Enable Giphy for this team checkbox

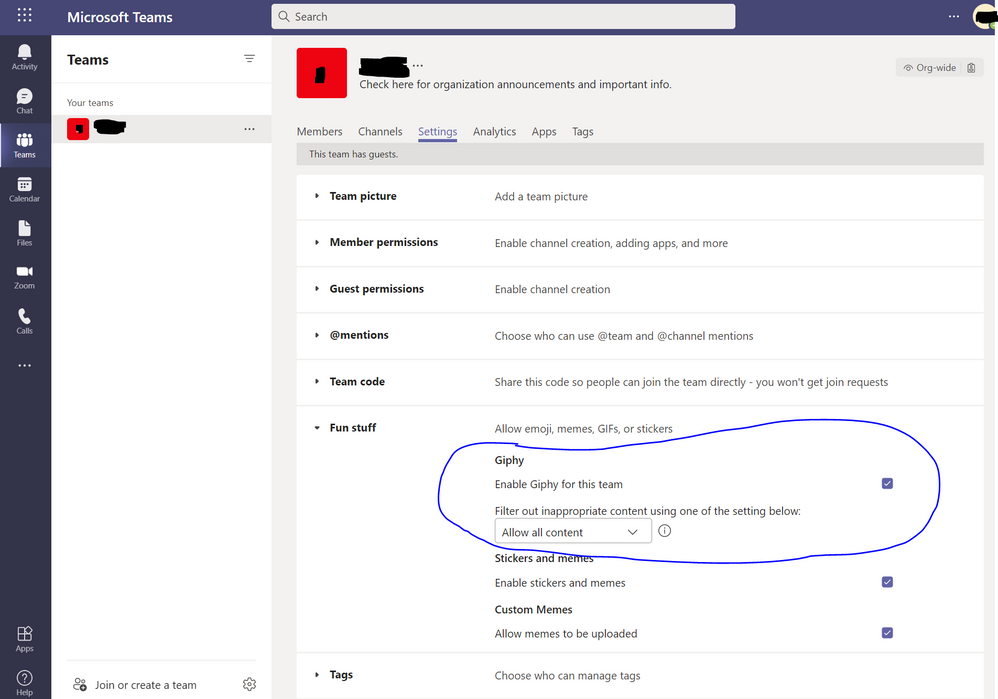(x=887, y=483)
